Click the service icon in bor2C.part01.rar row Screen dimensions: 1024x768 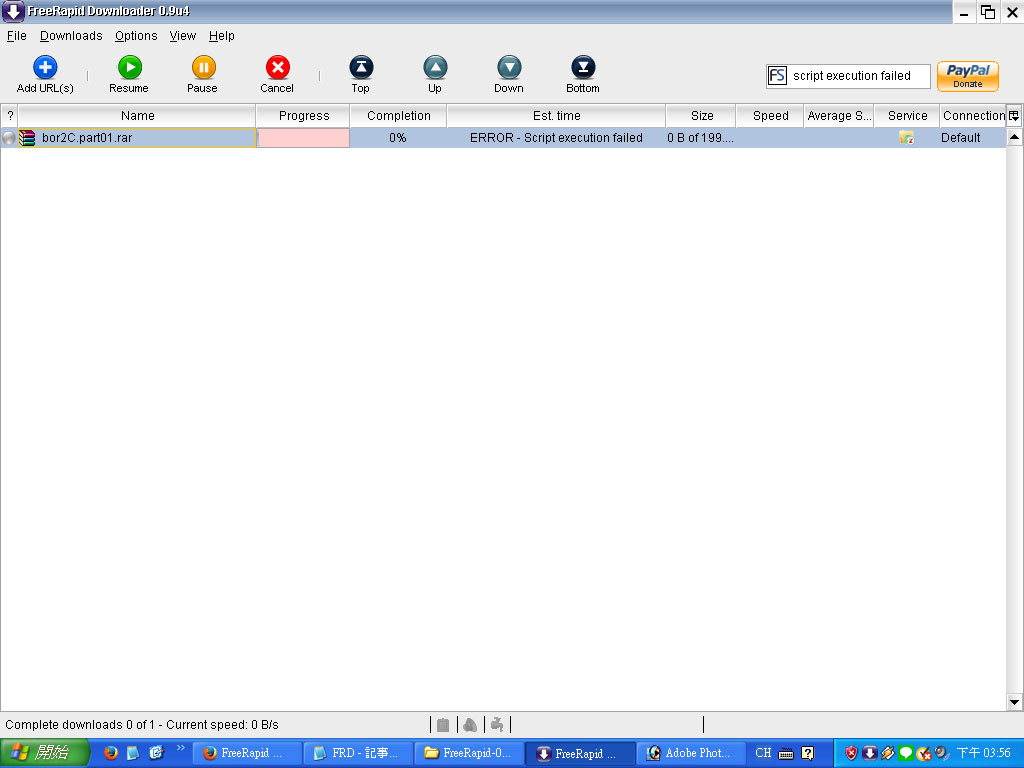click(x=906, y=138)
